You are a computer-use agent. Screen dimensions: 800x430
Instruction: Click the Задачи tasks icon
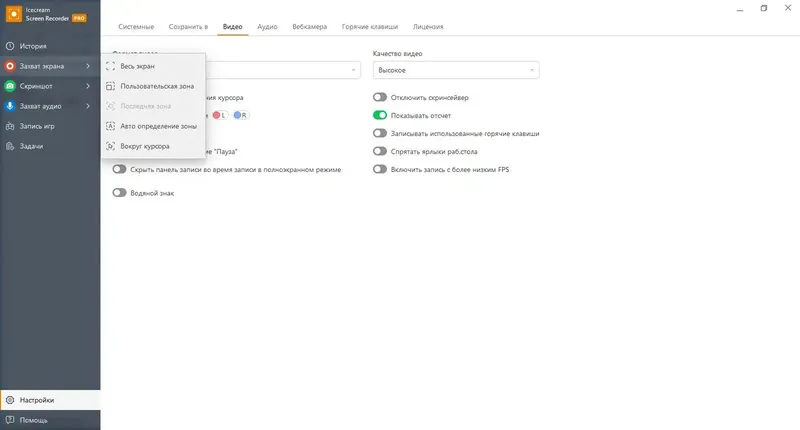[x=10, y=146]
